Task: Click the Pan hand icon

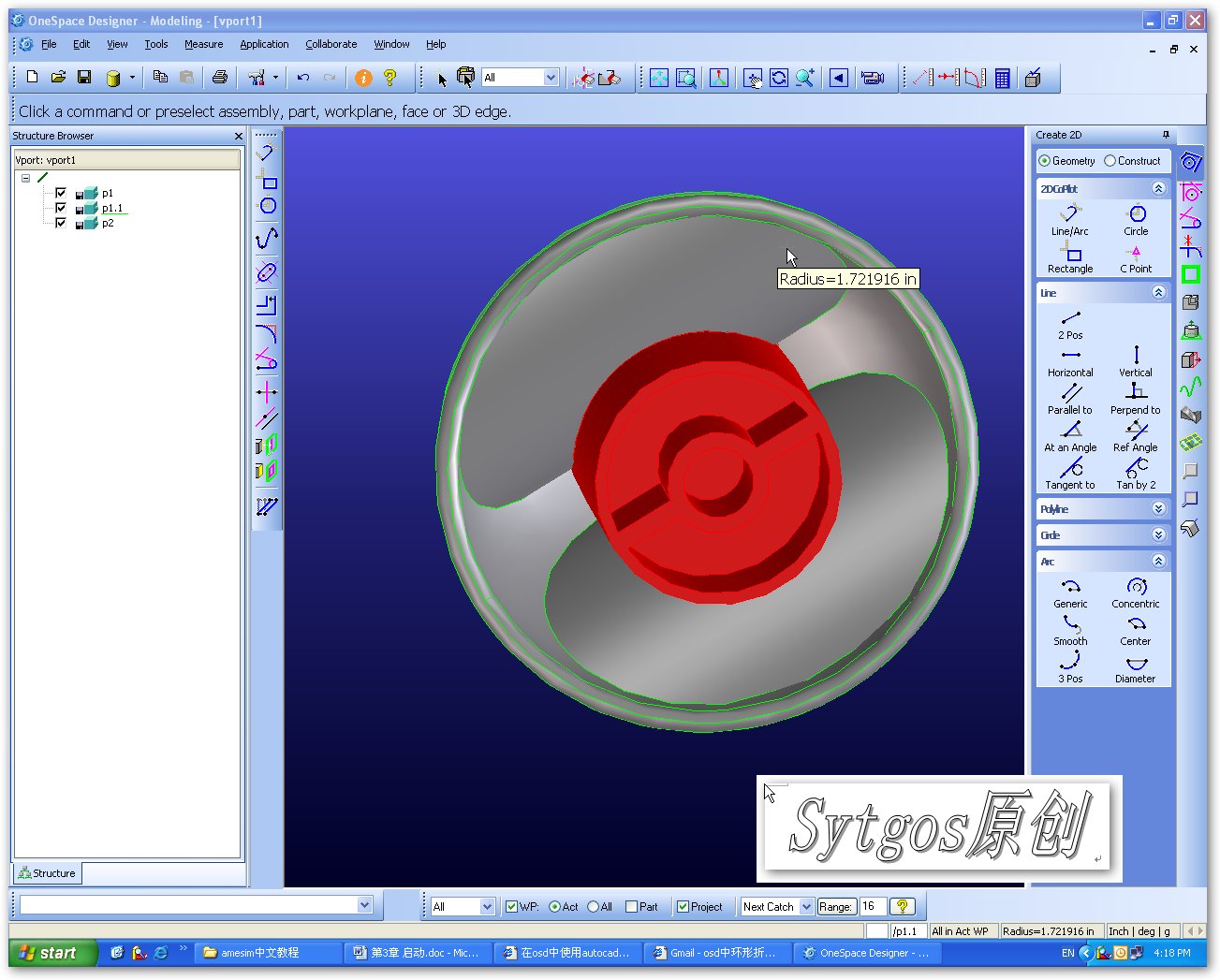Action: [x=753, y=78]
